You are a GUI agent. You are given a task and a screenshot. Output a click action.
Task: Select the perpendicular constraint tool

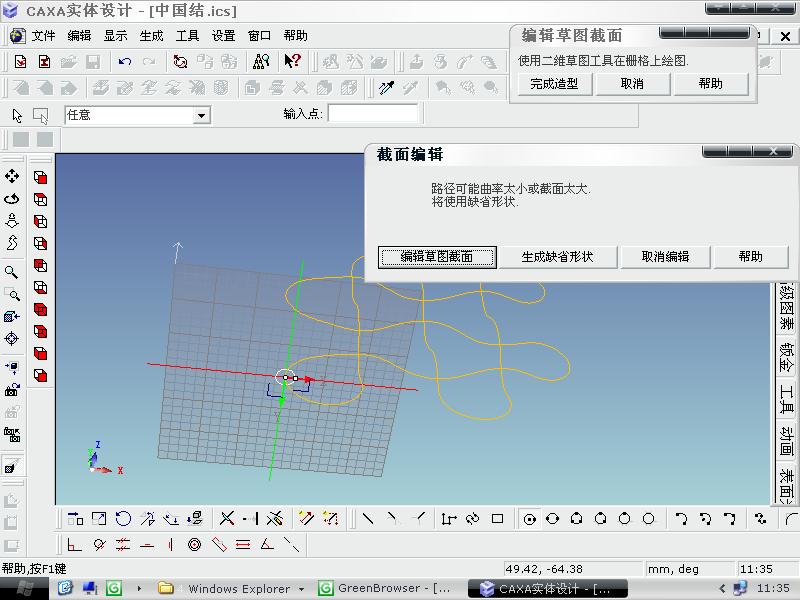(x=74, y=545)
